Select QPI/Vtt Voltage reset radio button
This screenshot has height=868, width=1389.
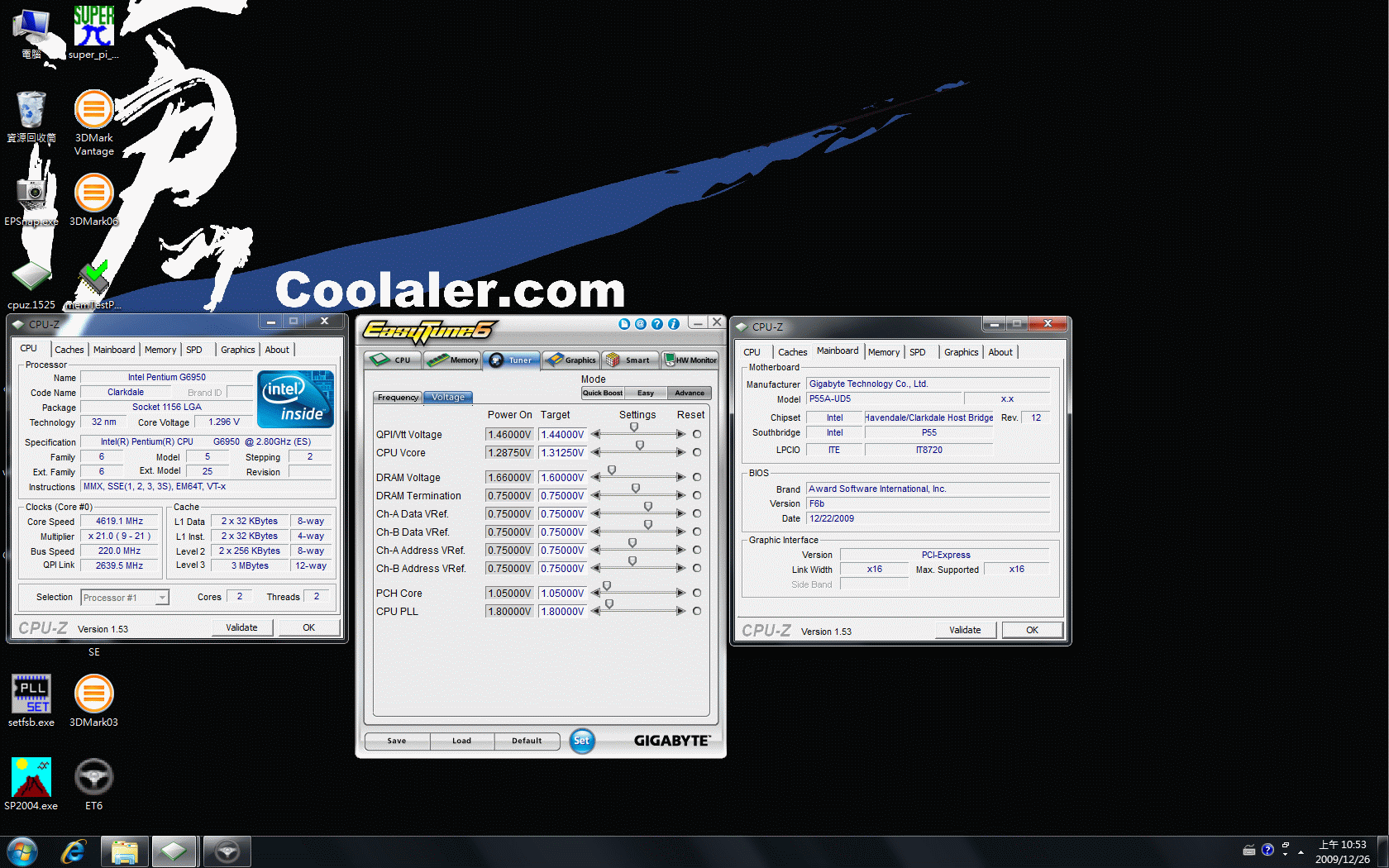pyautogui.click(x=697, y=434)
